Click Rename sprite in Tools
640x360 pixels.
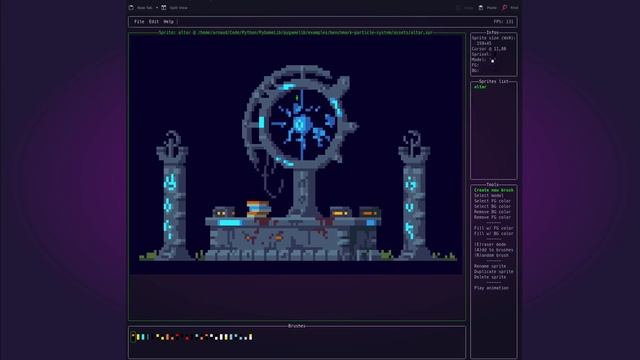[490, 266]
